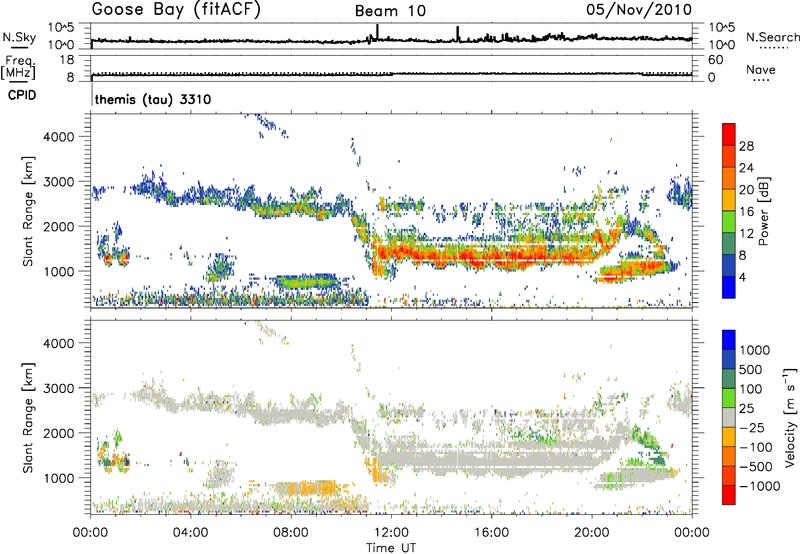Click the '3000' tick of the power panel
Screen dimensions: 800x554
point(59,182)
